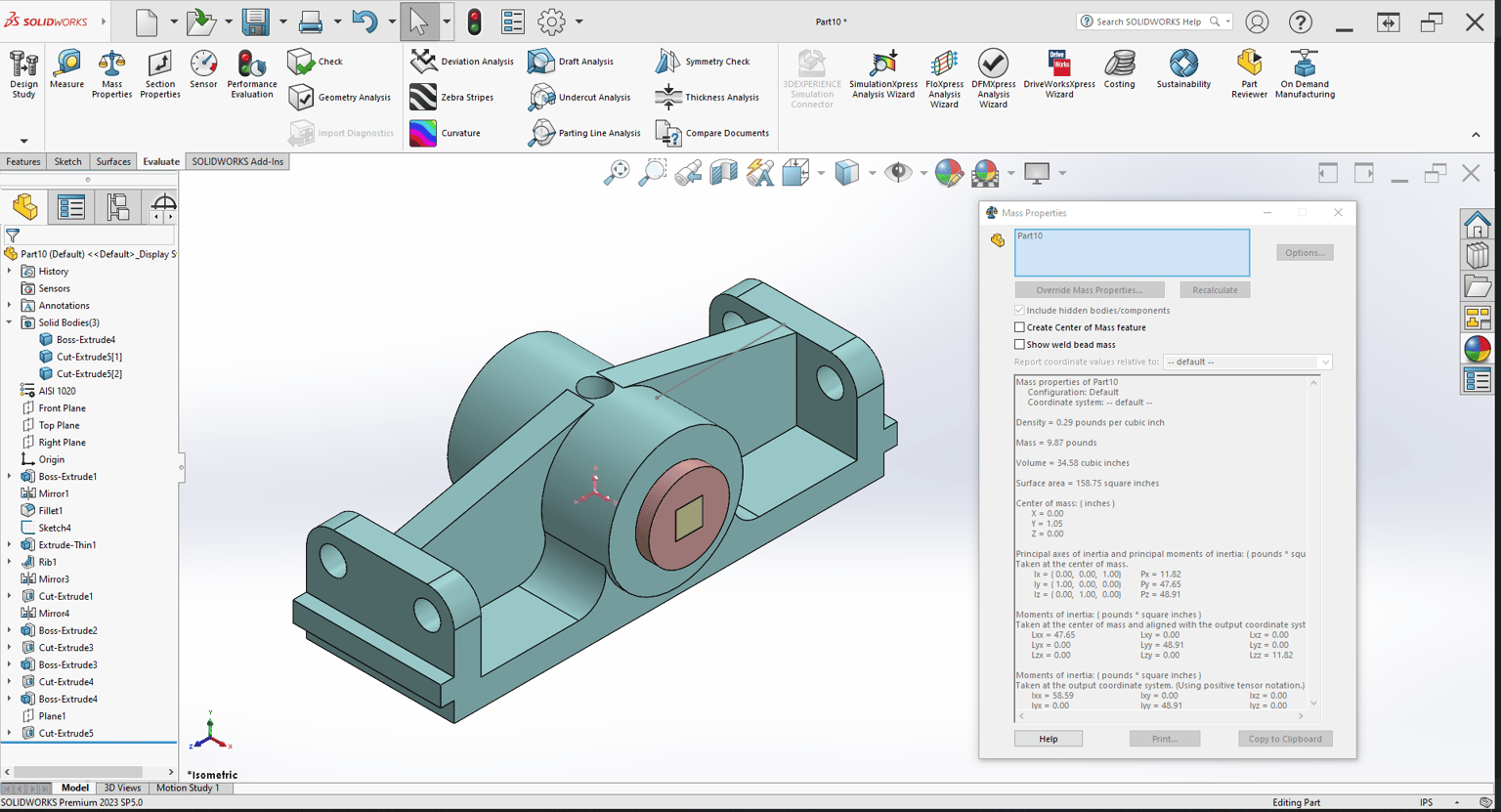Open the 3D Views tab
The height and width of the screenshot is (812, 1501).
pyautogui.click(x=122, y=788)
